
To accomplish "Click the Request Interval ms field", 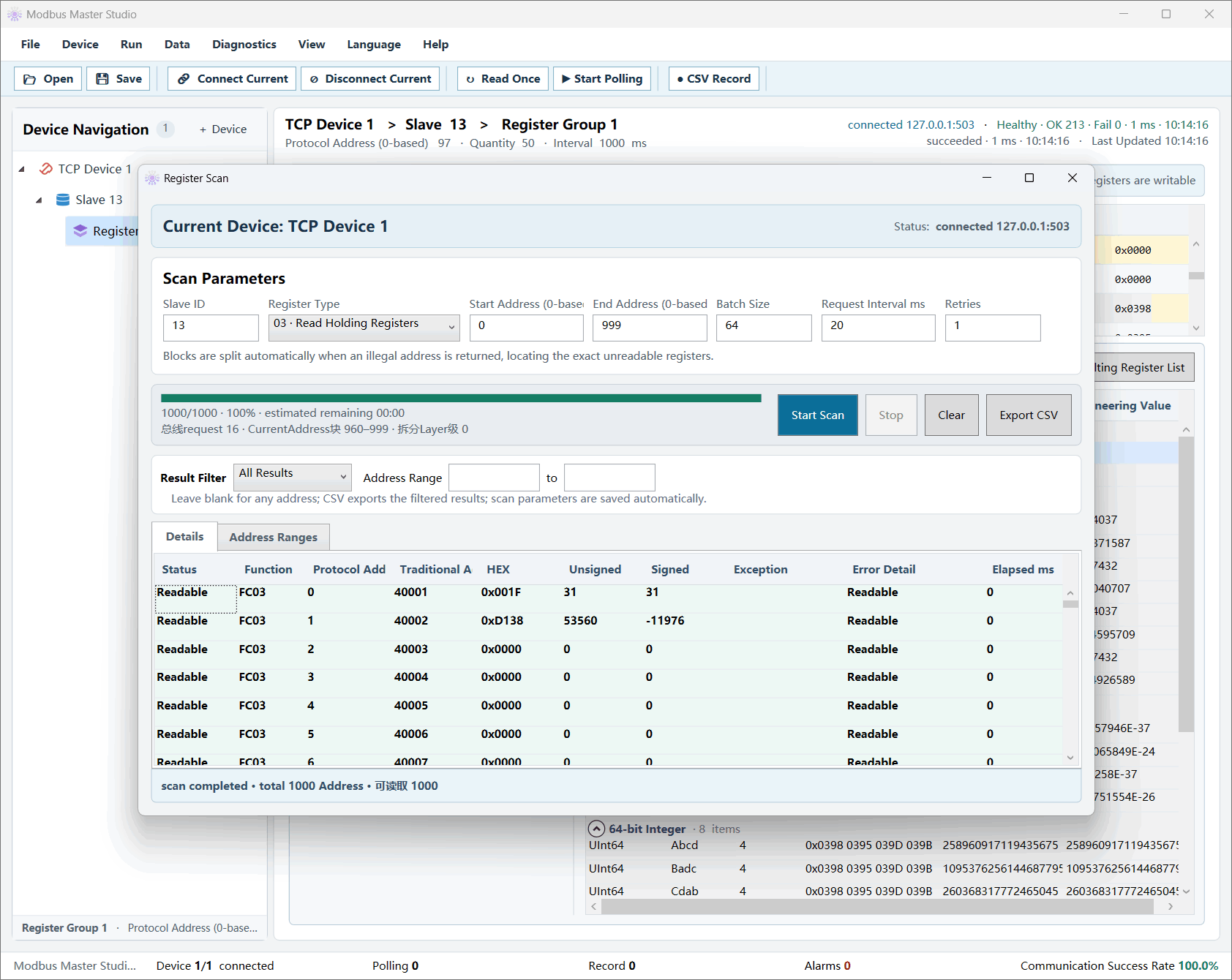I will tap(879, 328).
